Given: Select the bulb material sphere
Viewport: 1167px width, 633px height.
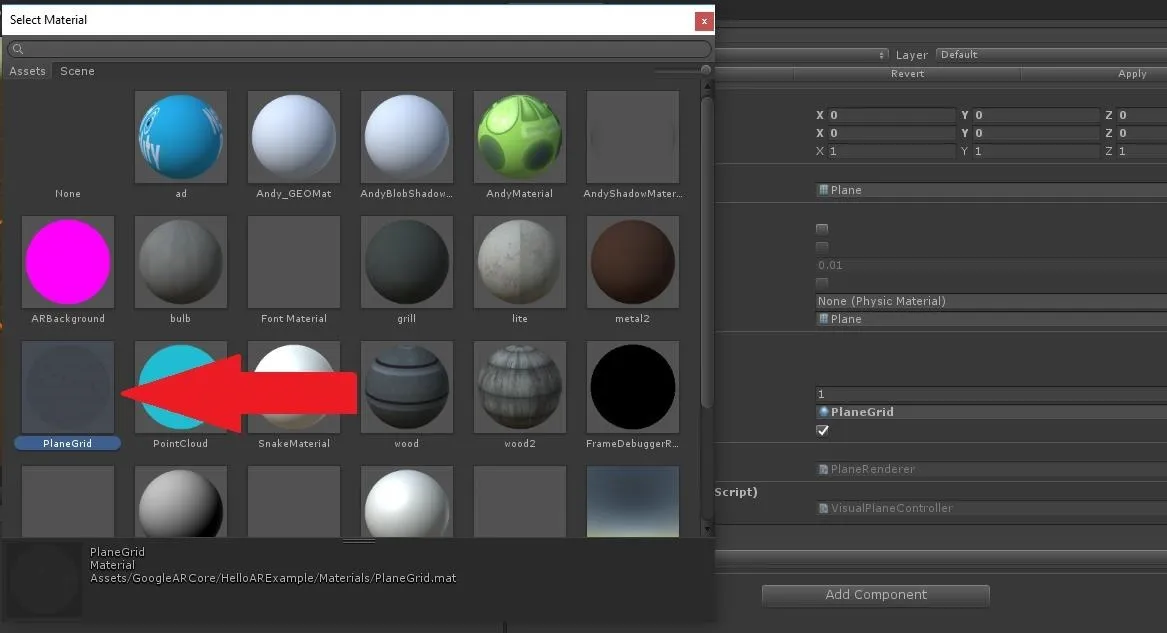Looking at the screenshot, I should 181,262.
